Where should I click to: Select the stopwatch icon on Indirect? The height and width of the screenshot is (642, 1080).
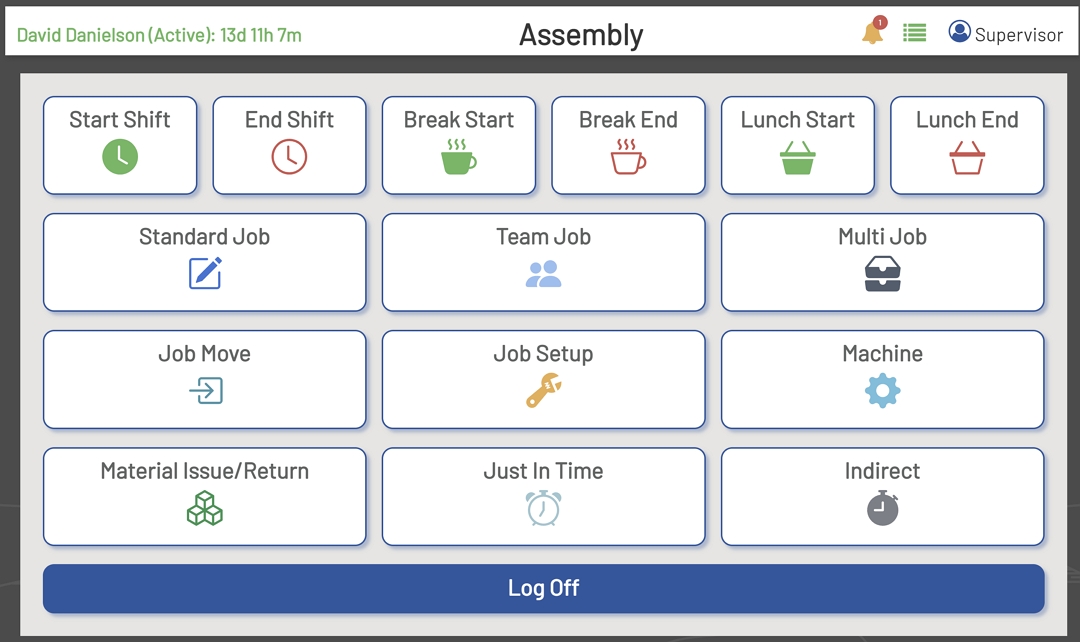click(x=882, y=509)
